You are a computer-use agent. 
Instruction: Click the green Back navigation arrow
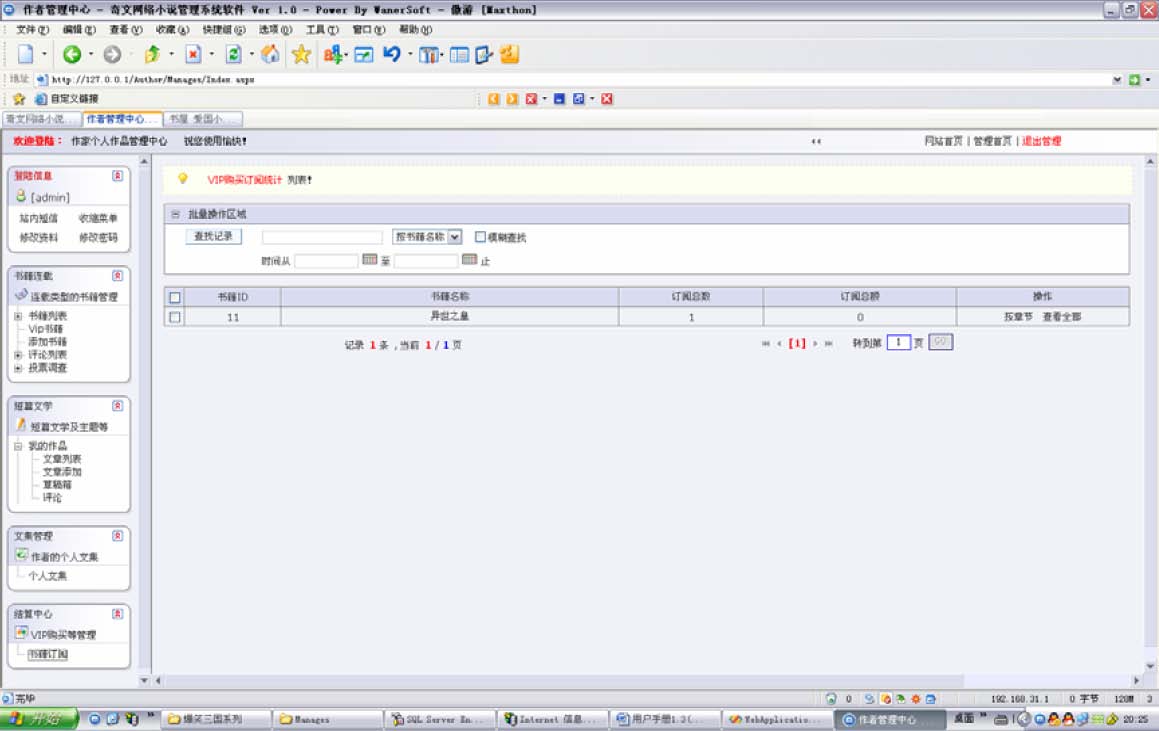72,54
